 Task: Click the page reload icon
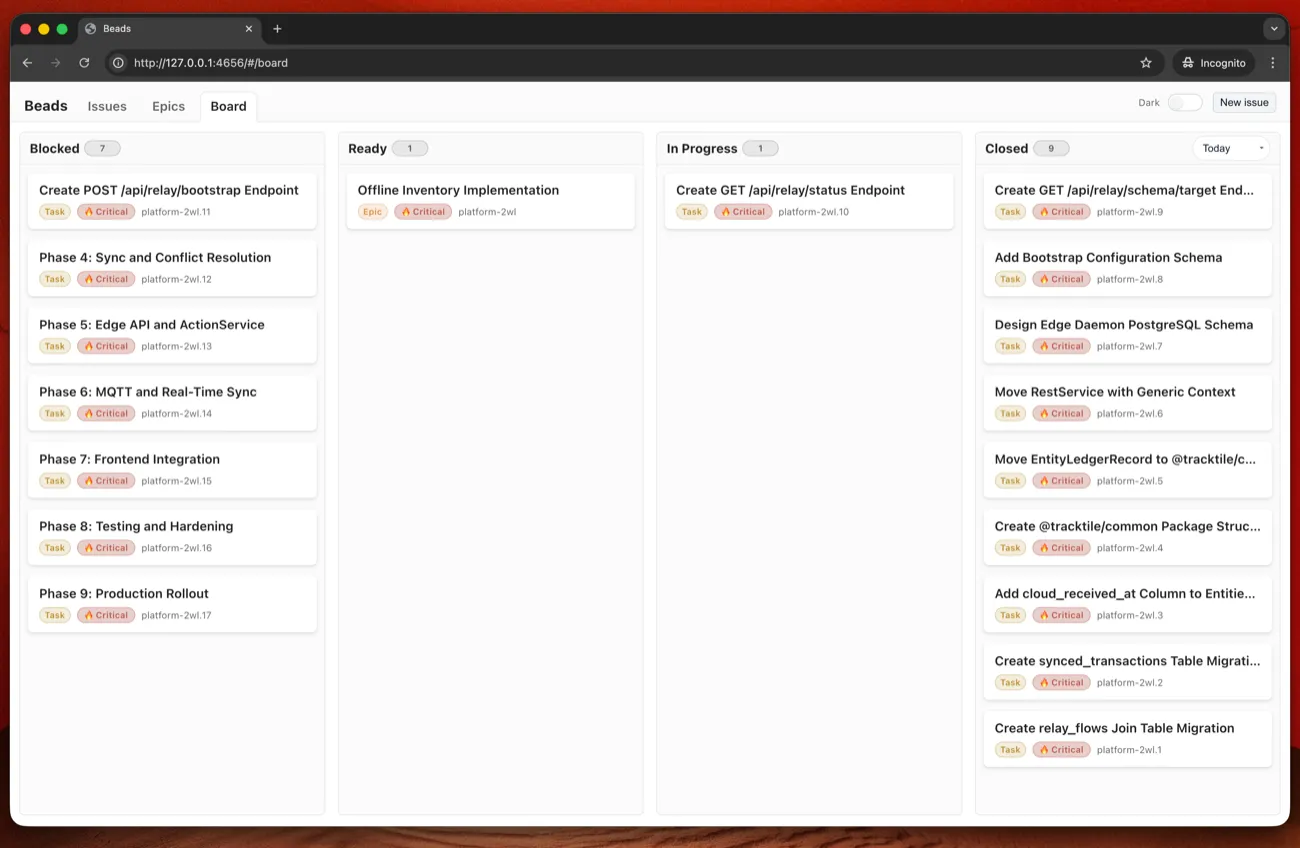(x=83, y=62)
